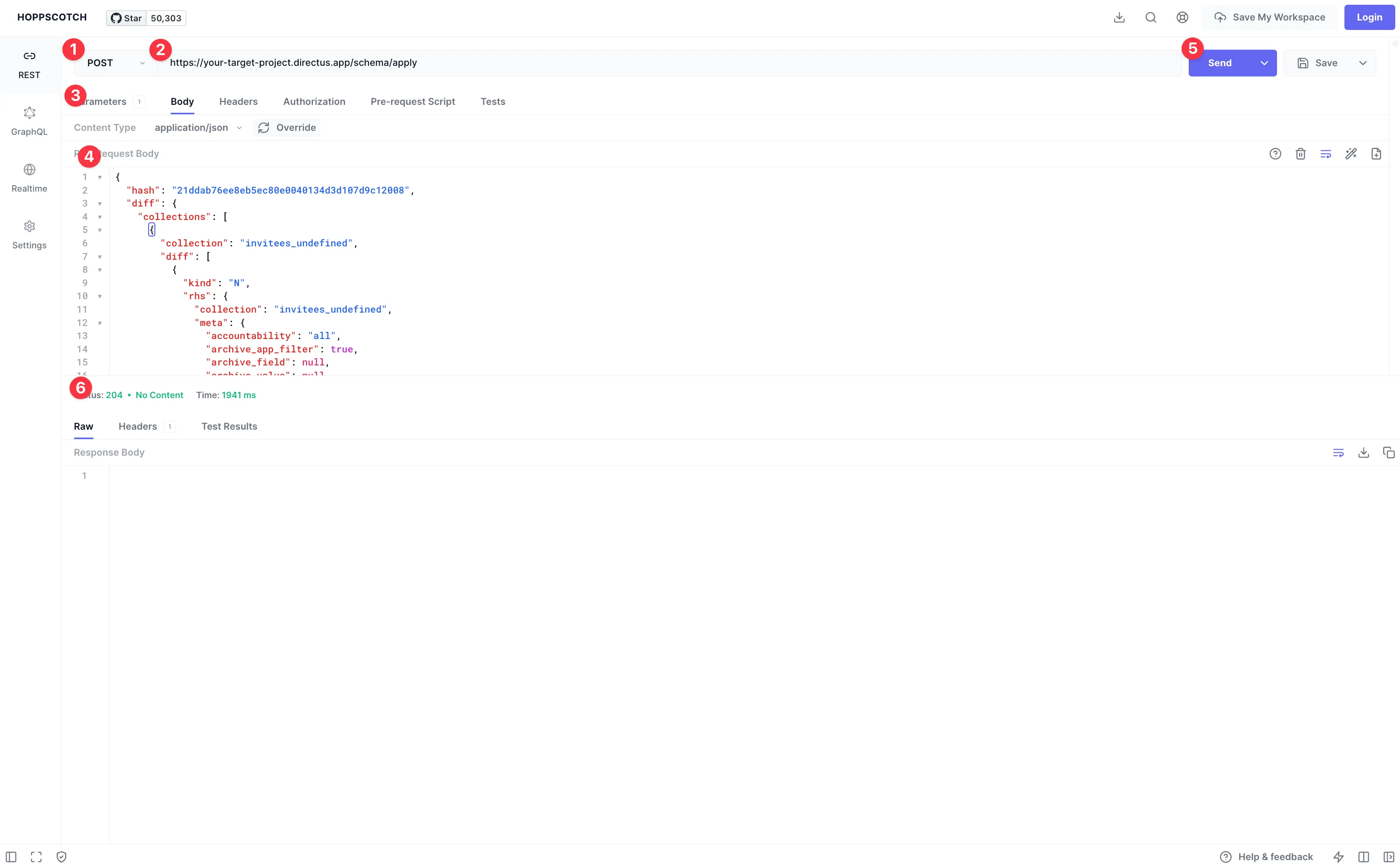Collapse the "diff" object fold on line 3

click(x=100, y=204)
